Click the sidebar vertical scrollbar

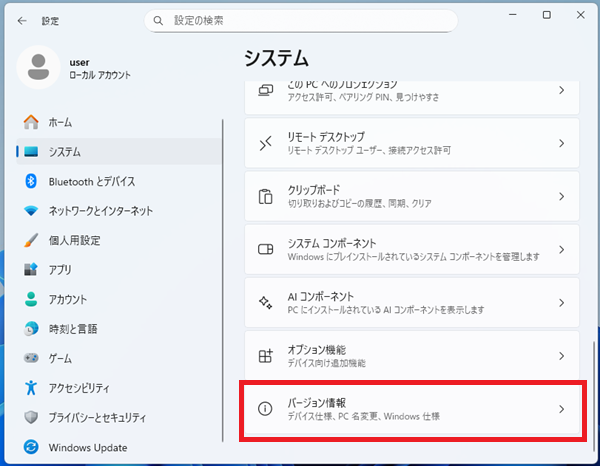pos(222,280)
